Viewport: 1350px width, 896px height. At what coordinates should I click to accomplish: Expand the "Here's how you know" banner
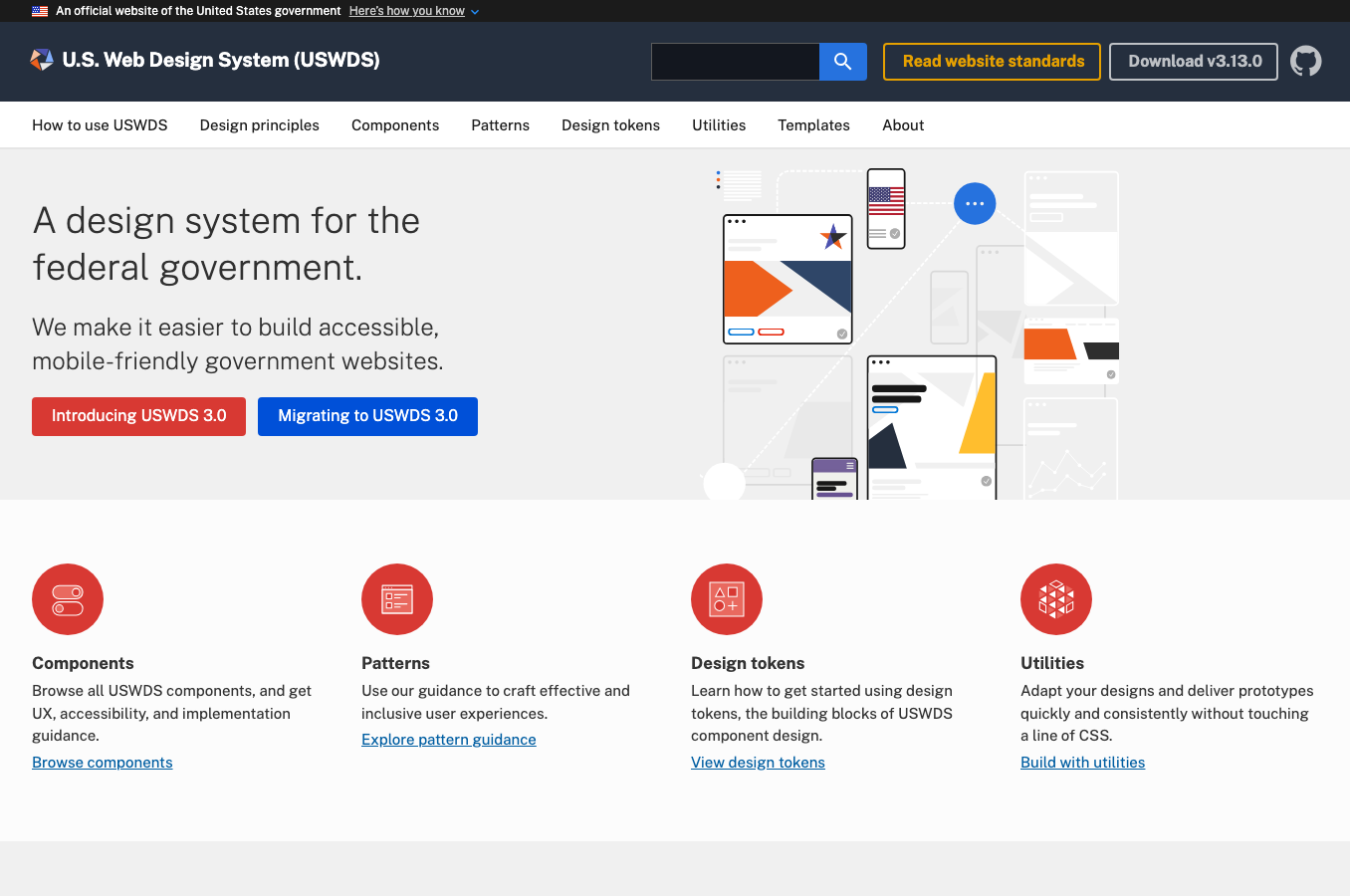(406, 11)
